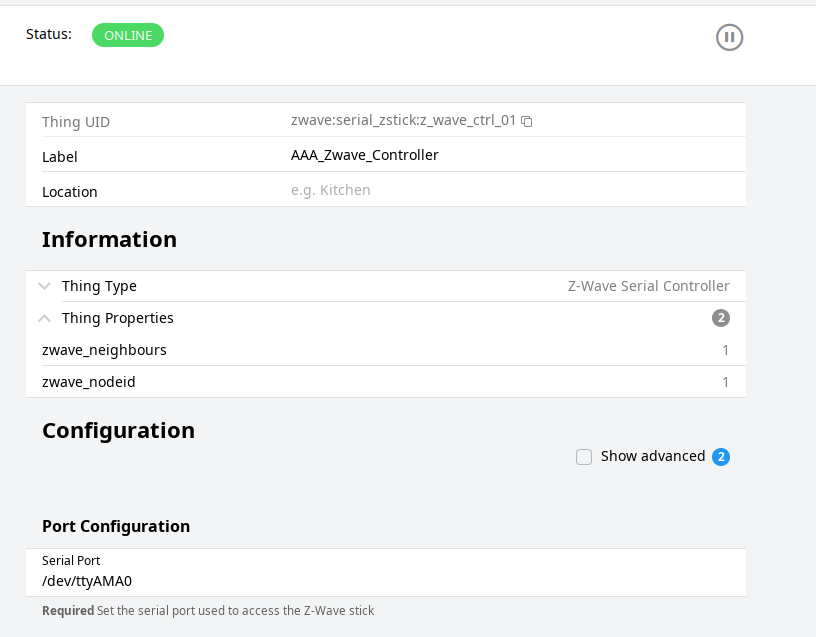The image size is (816, 637).
Task: Click the Thing UID value text
Action: pyautogui.click(x=403, y=120)
